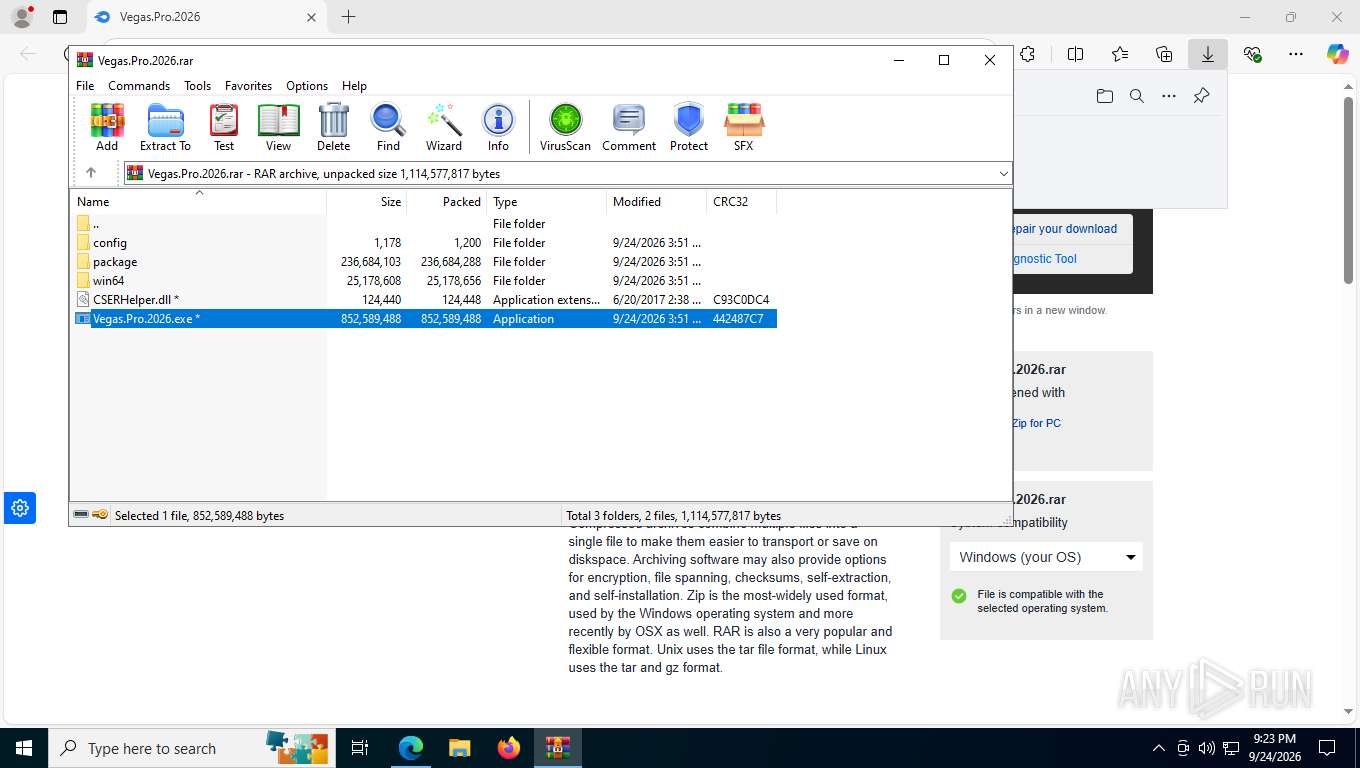Click the Delete trash can icon
Screen dimensions: 1360x768
coord(333,127)
